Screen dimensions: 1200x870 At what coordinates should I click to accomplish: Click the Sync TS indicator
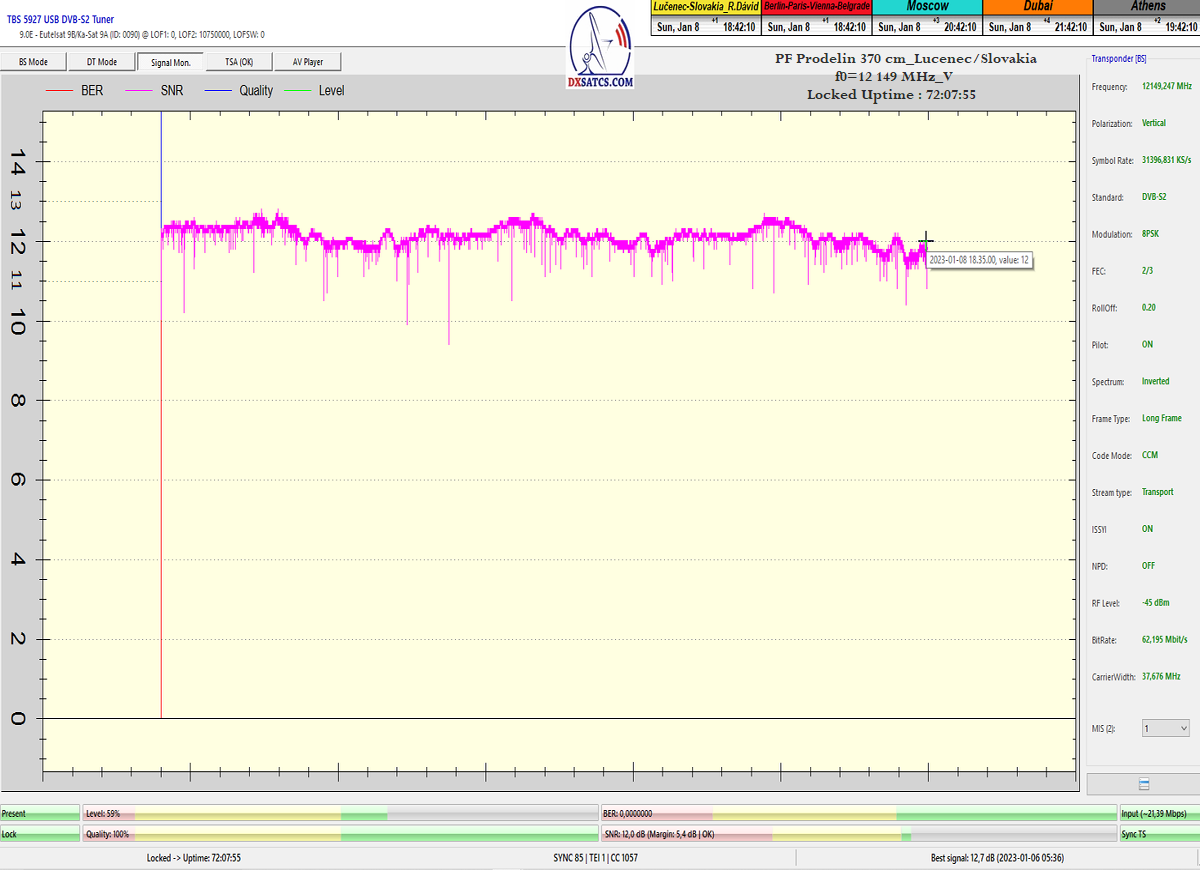point(1158,833)
